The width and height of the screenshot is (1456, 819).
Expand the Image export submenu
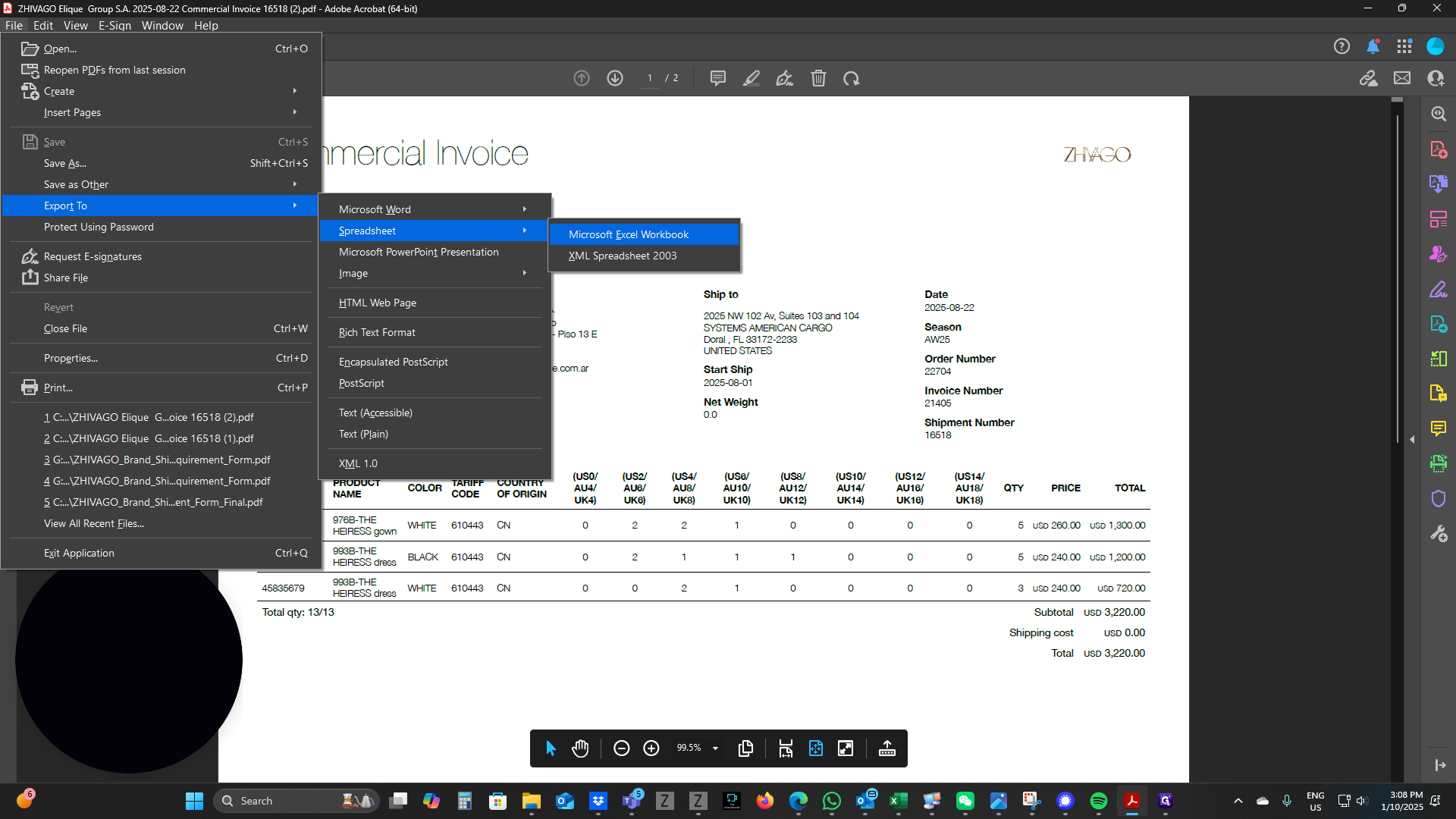click(x=434, y=273)
